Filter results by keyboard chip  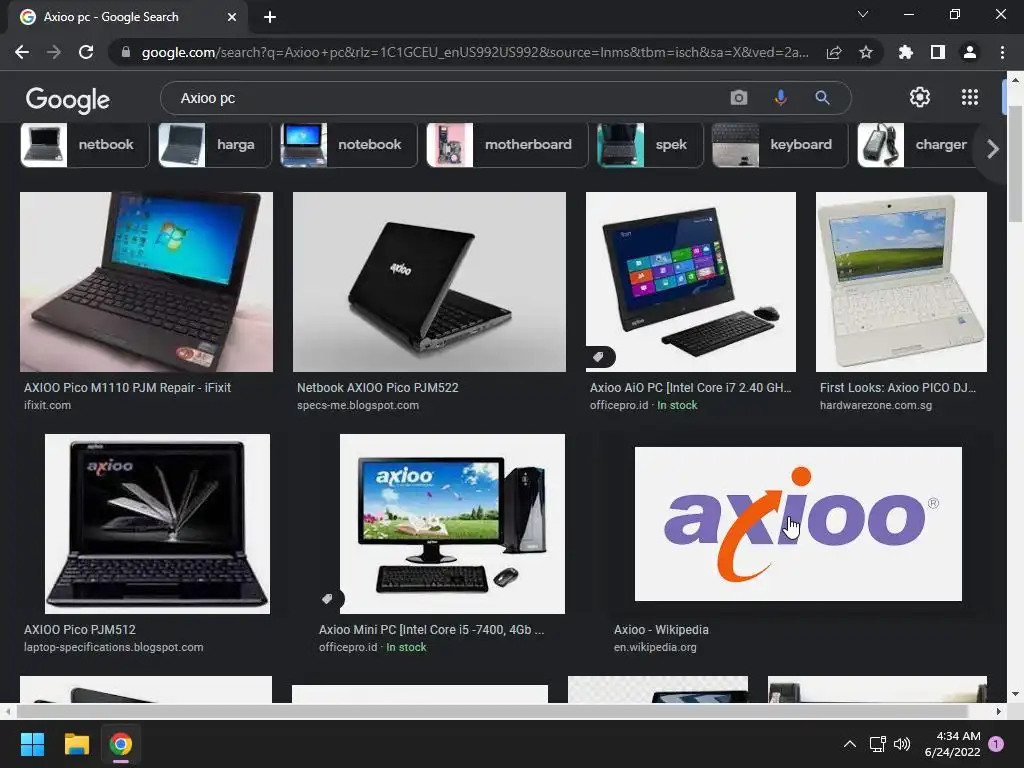pos(780,144)
